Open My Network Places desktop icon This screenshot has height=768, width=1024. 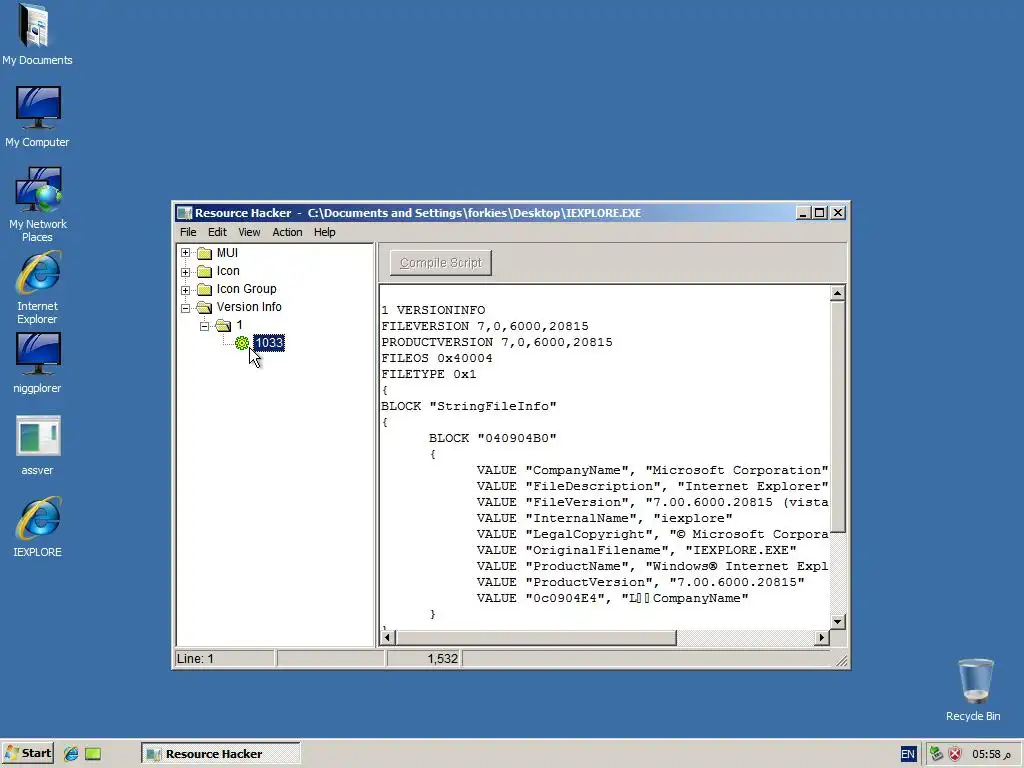(x=37, y=204)
